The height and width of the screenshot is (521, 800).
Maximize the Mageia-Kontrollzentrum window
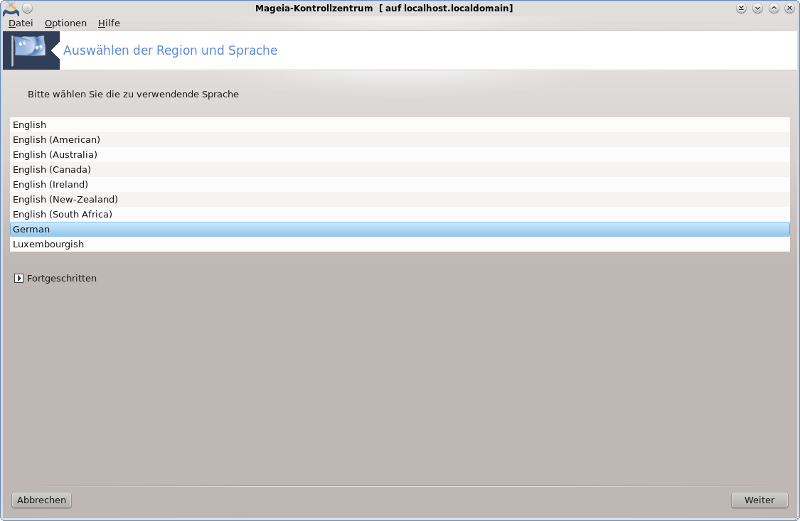[774, 8]
